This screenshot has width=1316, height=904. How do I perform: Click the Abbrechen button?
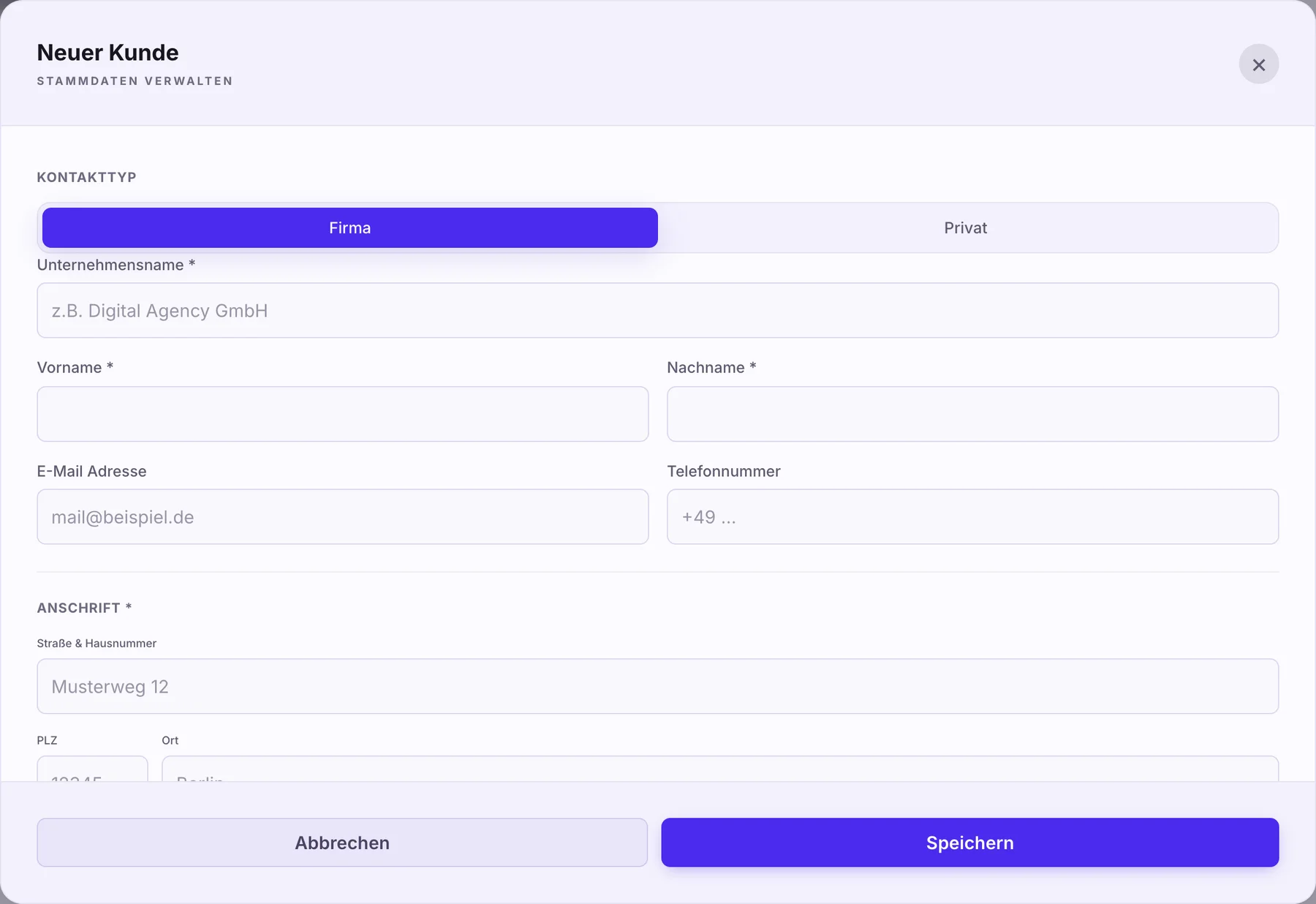pos(342,843)
